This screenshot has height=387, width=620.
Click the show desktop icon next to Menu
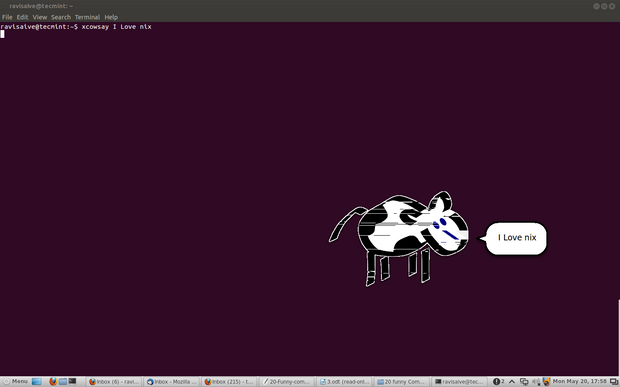coord(37,381)
